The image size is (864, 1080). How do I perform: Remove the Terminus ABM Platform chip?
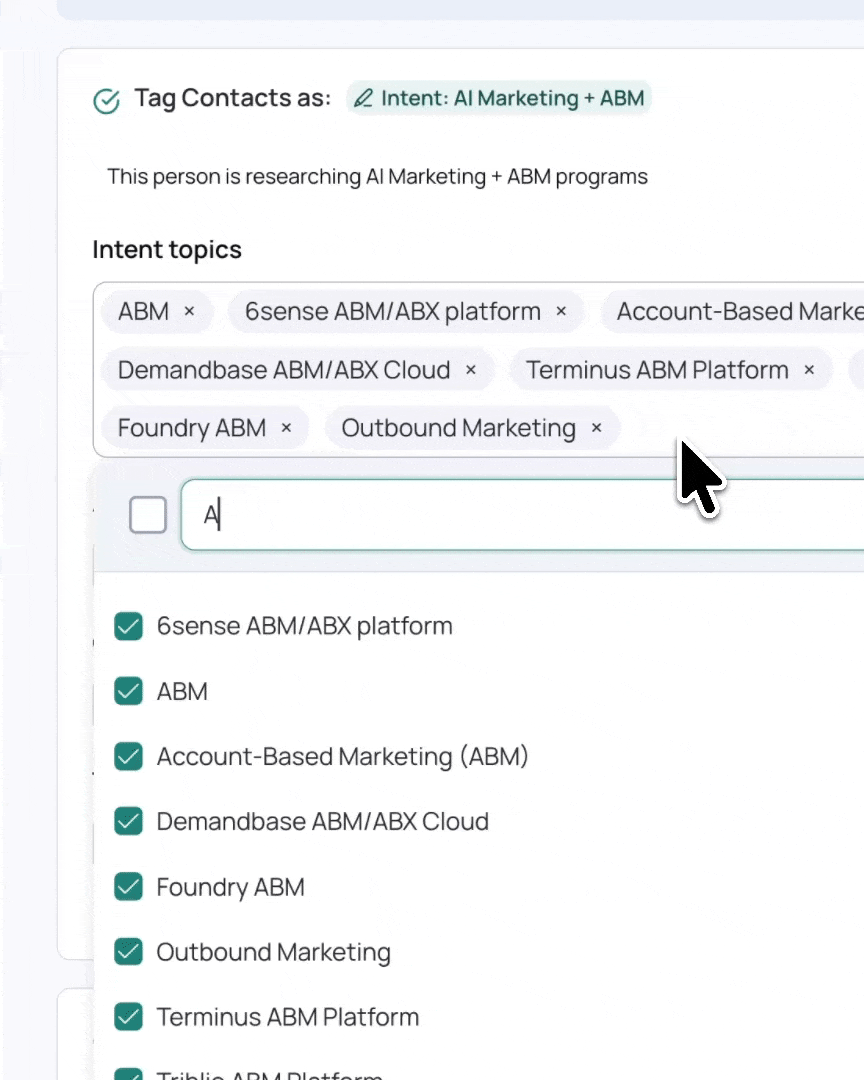coord(810,370)
